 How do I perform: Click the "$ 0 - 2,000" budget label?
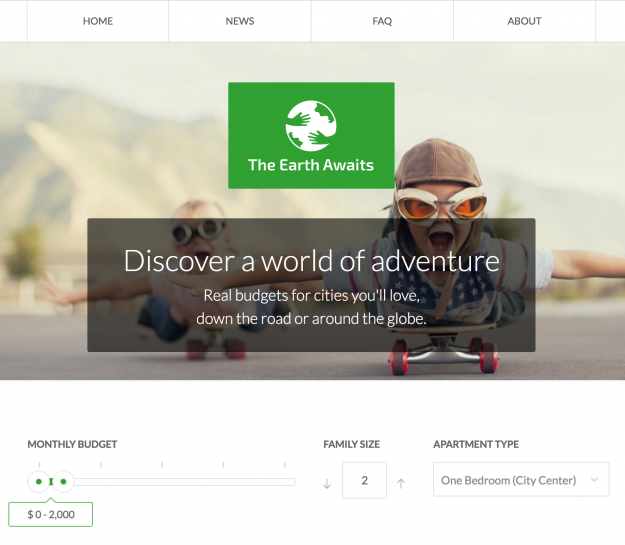pos(51,514)
